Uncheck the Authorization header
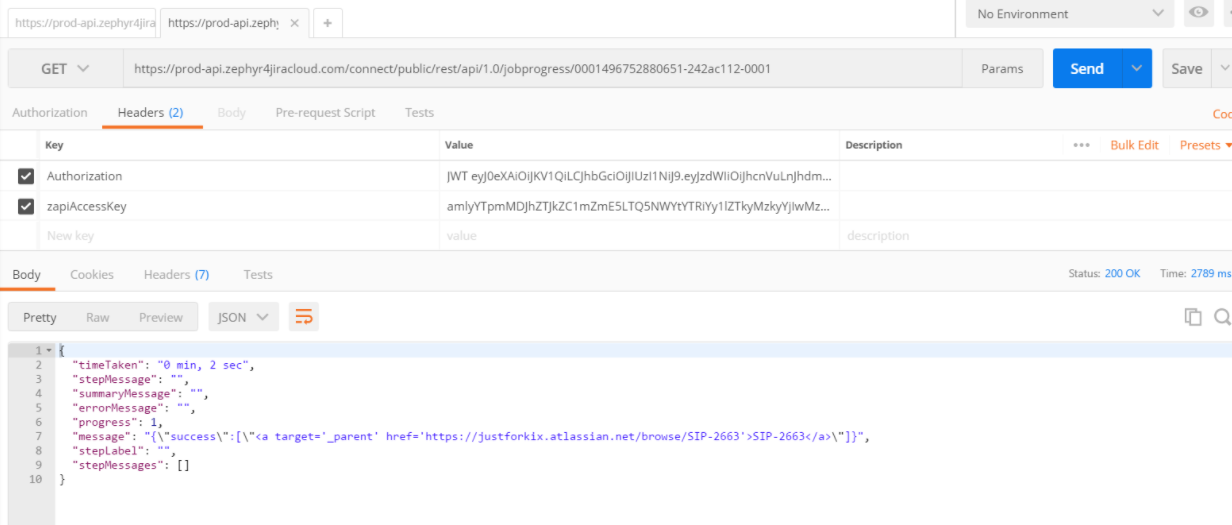 pyautogui.click(x=26, y=176)
